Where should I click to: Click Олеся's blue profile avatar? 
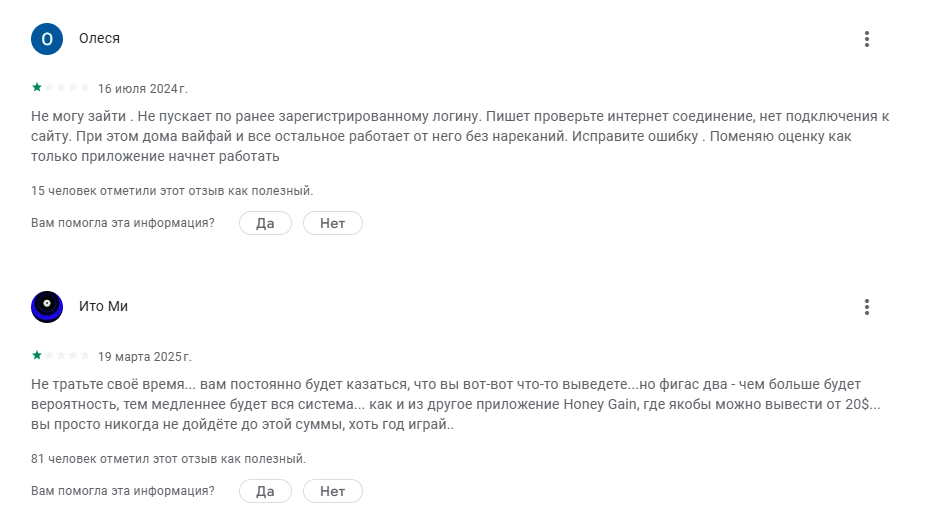[47, 39]
